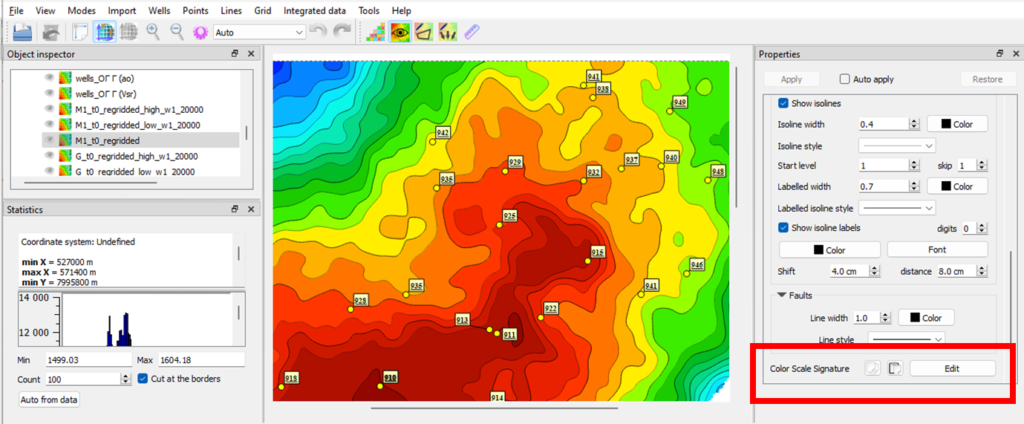Click the purple gear settings icon
1024x424 pixels.
coord(200,32)
